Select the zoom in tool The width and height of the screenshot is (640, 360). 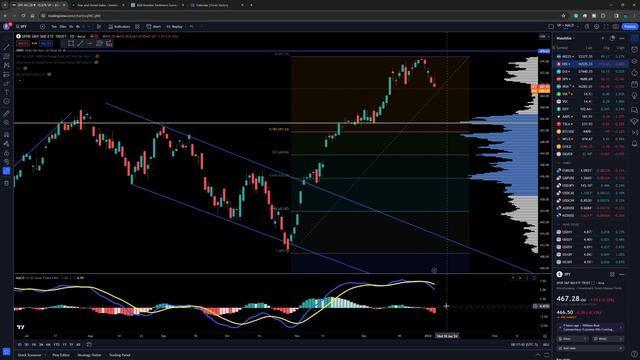[7, 122]
